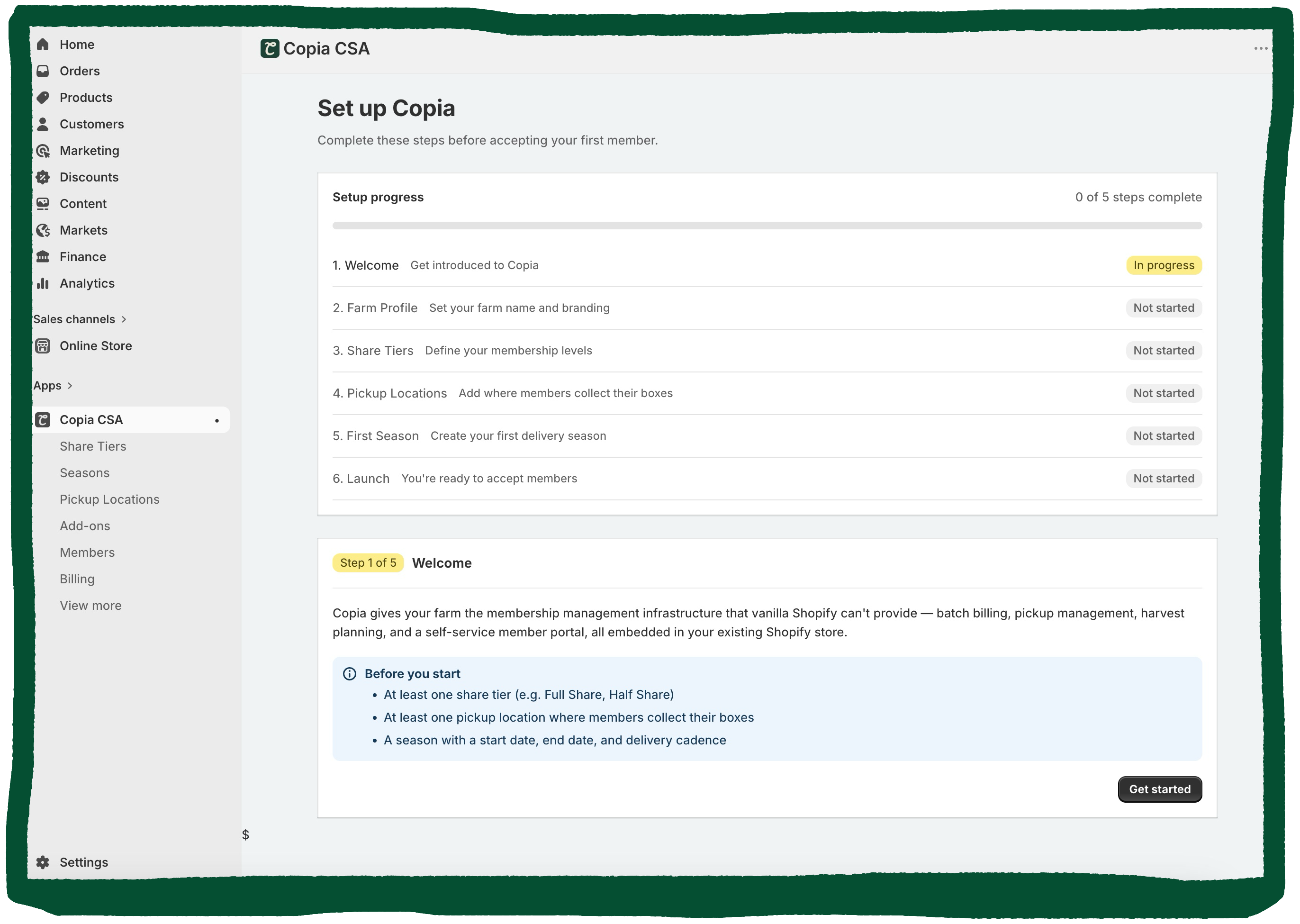Open the Seasons section under Copia CSA

pos(84,472)
